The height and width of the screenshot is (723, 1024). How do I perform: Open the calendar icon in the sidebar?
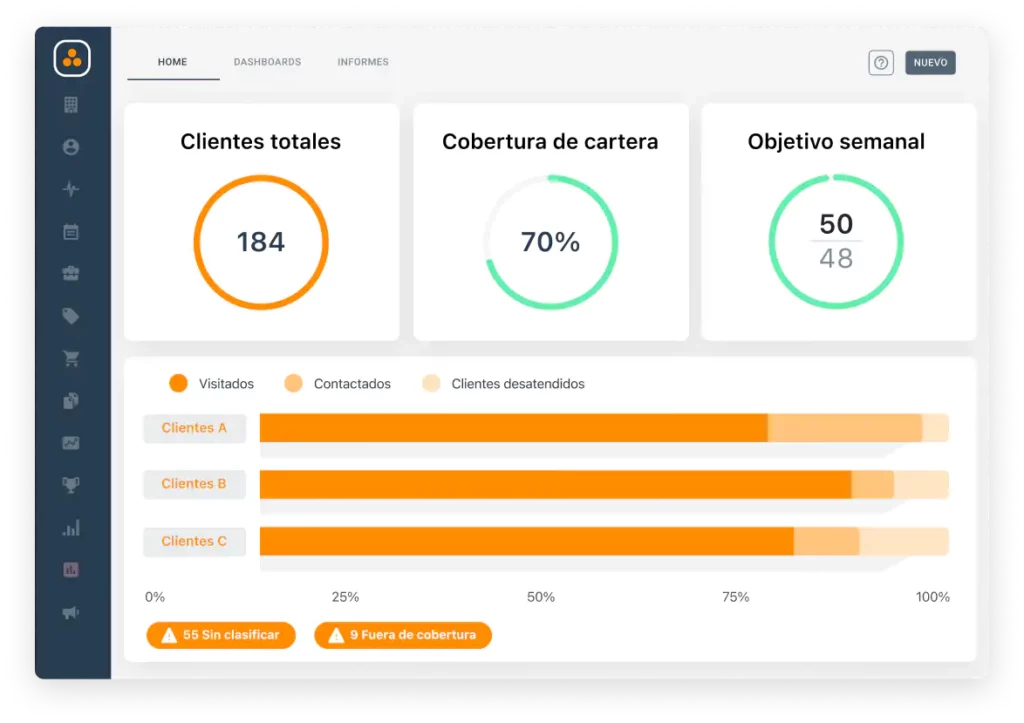coord(70,231)
